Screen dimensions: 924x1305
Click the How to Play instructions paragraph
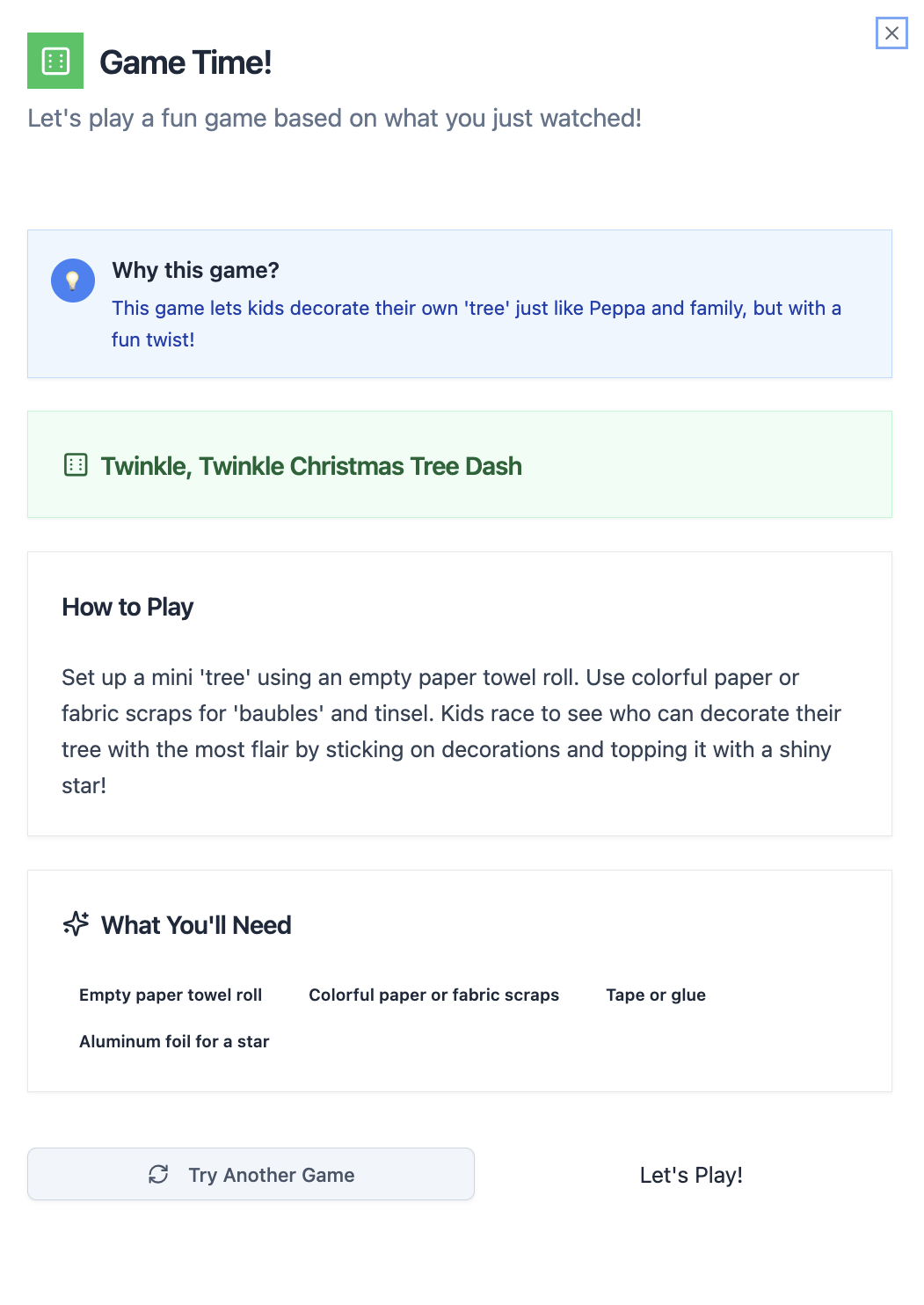451,731
